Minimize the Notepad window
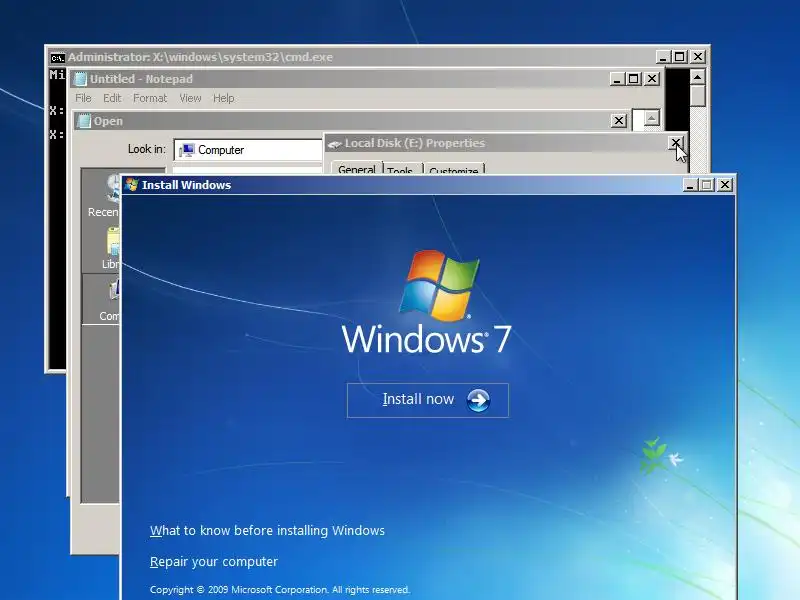Screen dimensions: 800x600 (617, 79)
